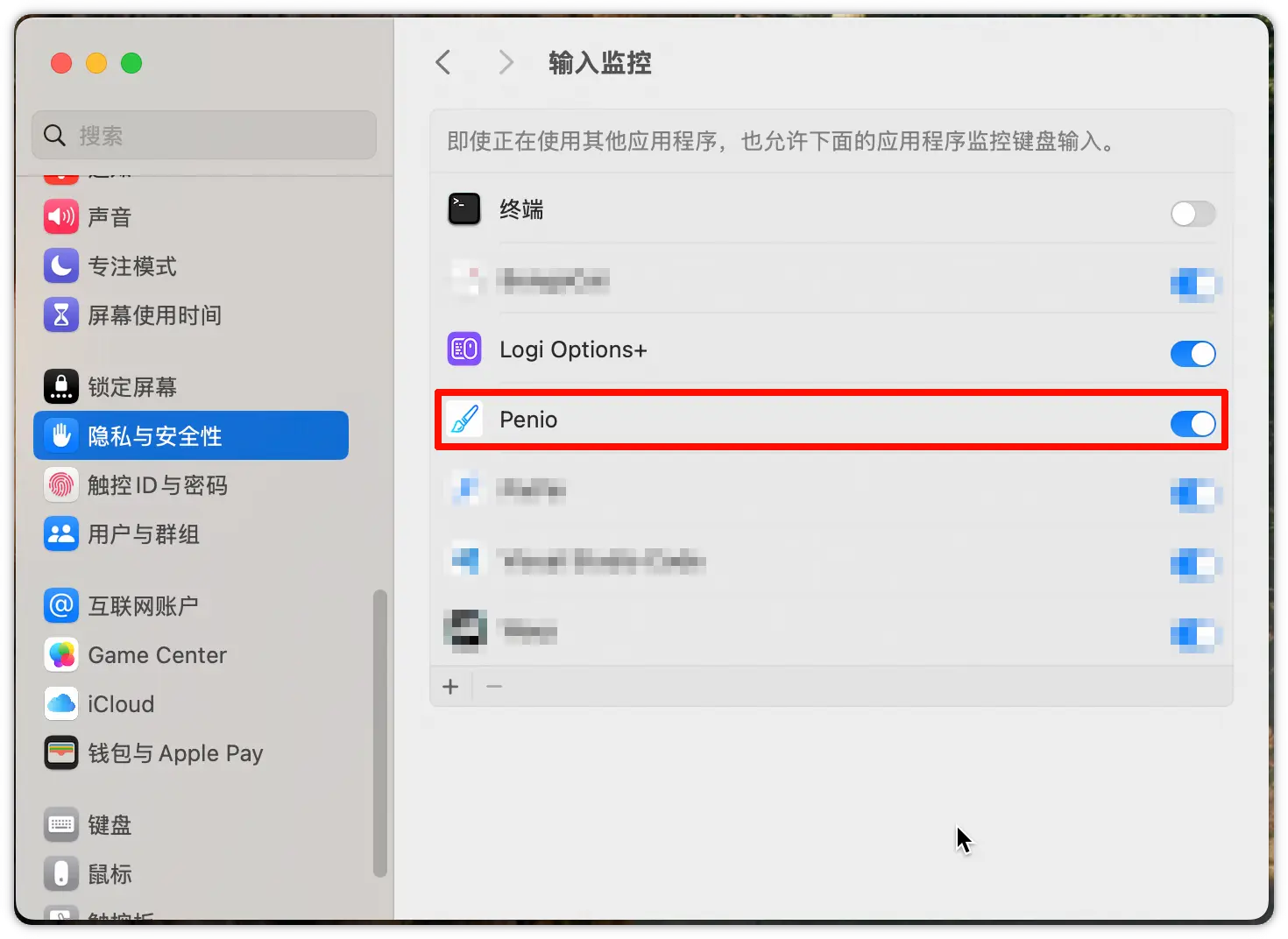The image size is (1288, 939).
Task: Click the forward chevron arrow
Action: click(506, 62)
